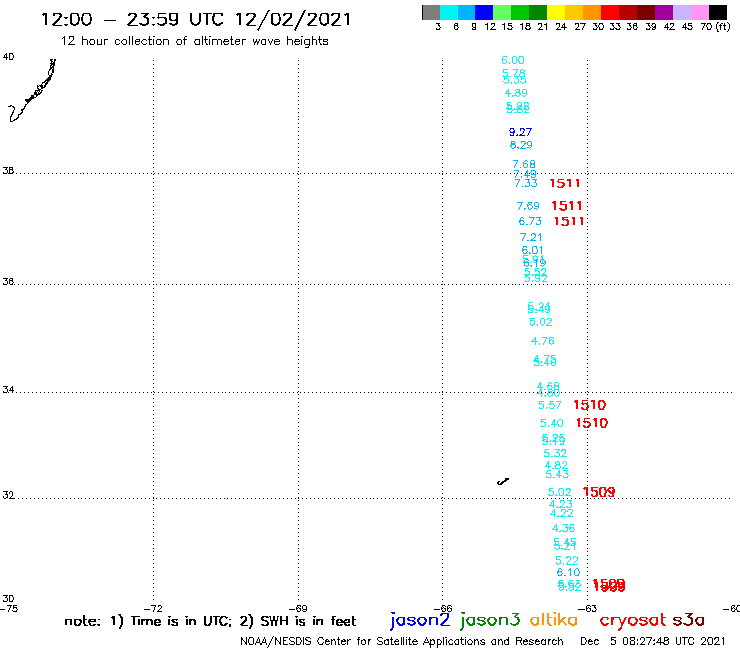Pick the lavender swatch in the color scale
The width and height of the screenshot is (740, 650).
click(681, 12)
